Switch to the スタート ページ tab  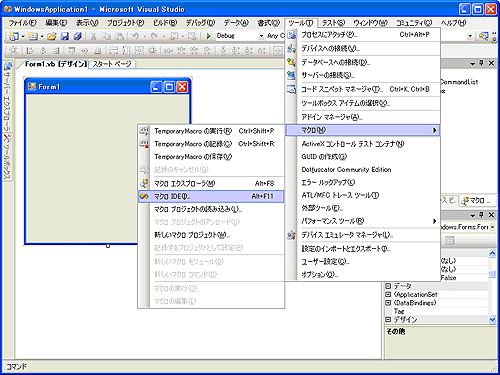(112, 64)
